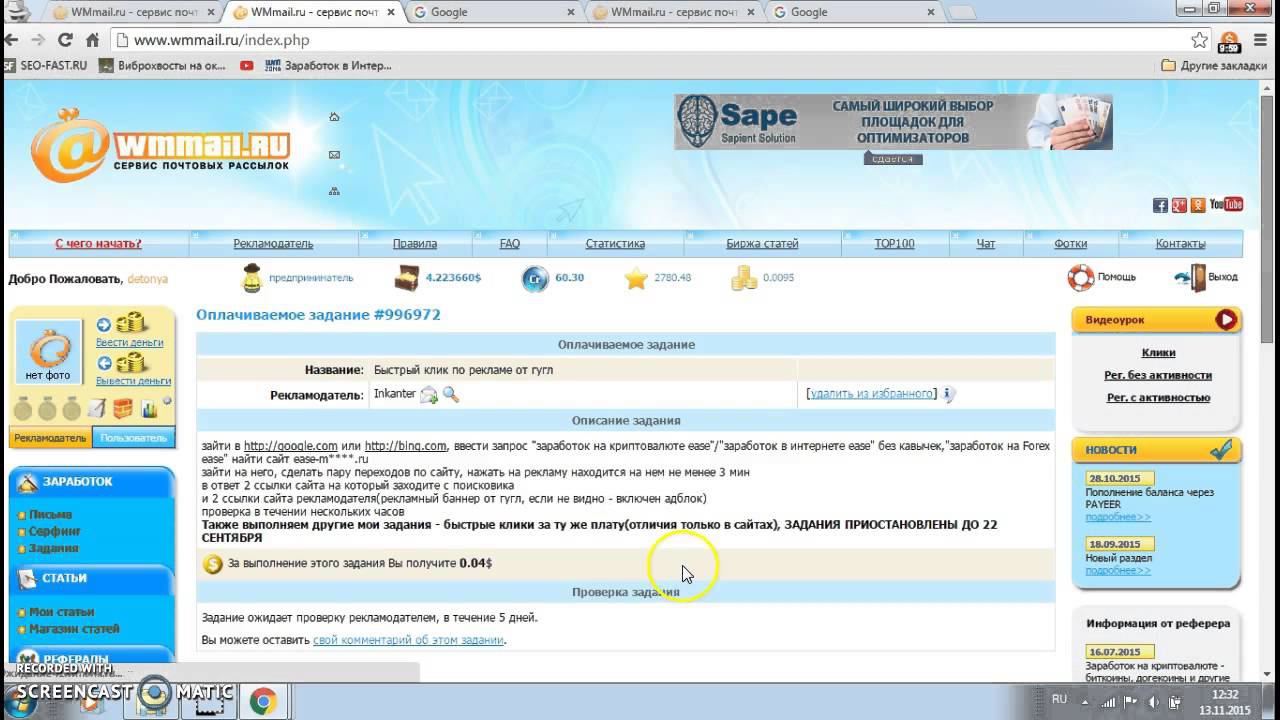Click the Facebook social icon
The width and height of the screenshot is (1280, 720).
point(1160,205)
